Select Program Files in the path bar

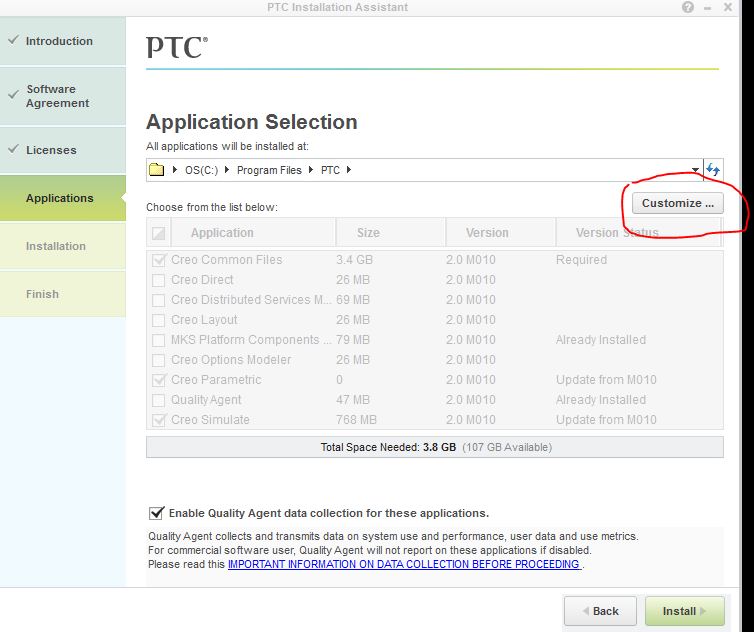pos(269,170)
